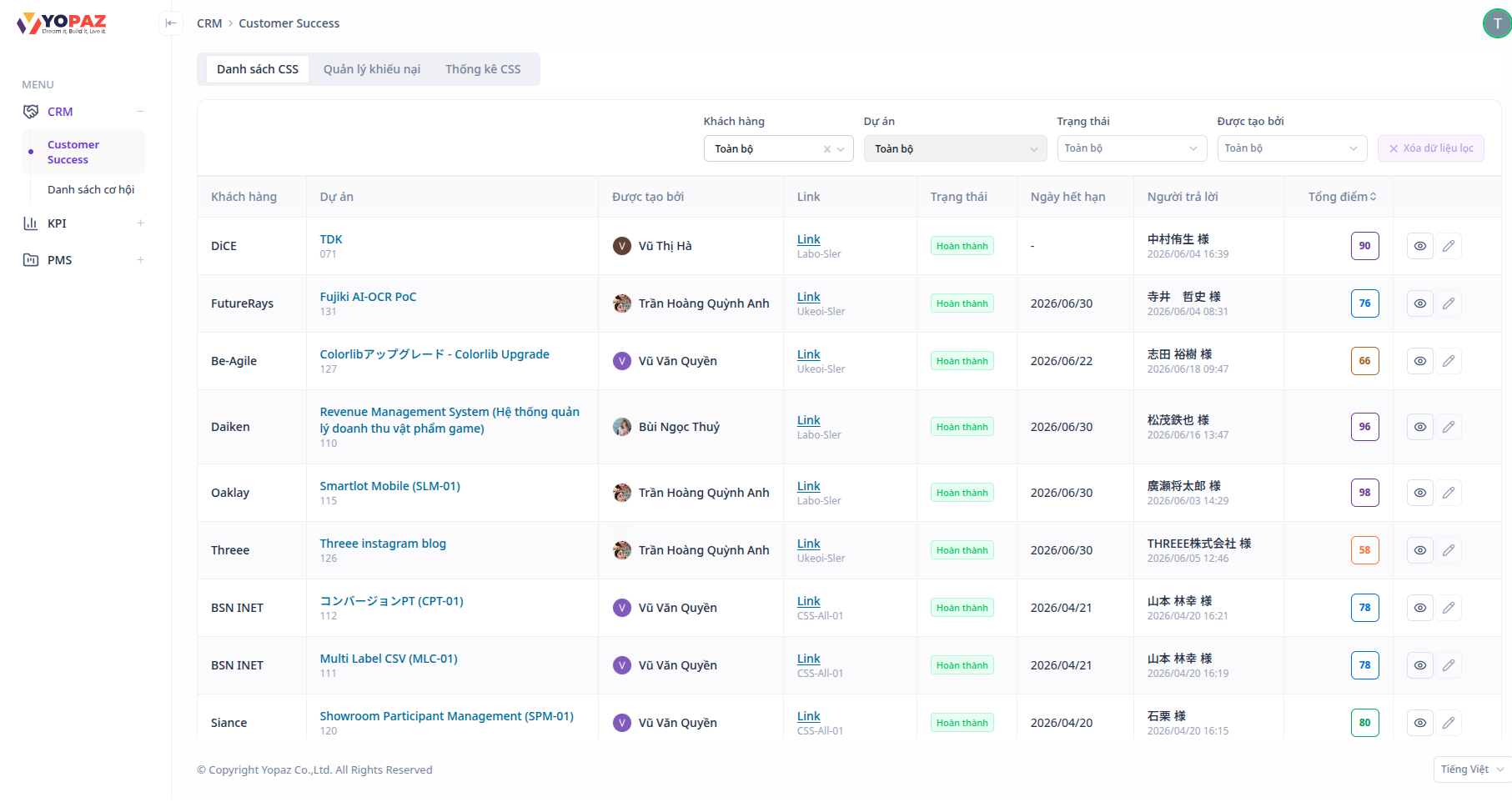The width and height of the screenshot is (1512, 802).
Task: Click the PMS folder icon in sidebar
Action: point(31,260)
